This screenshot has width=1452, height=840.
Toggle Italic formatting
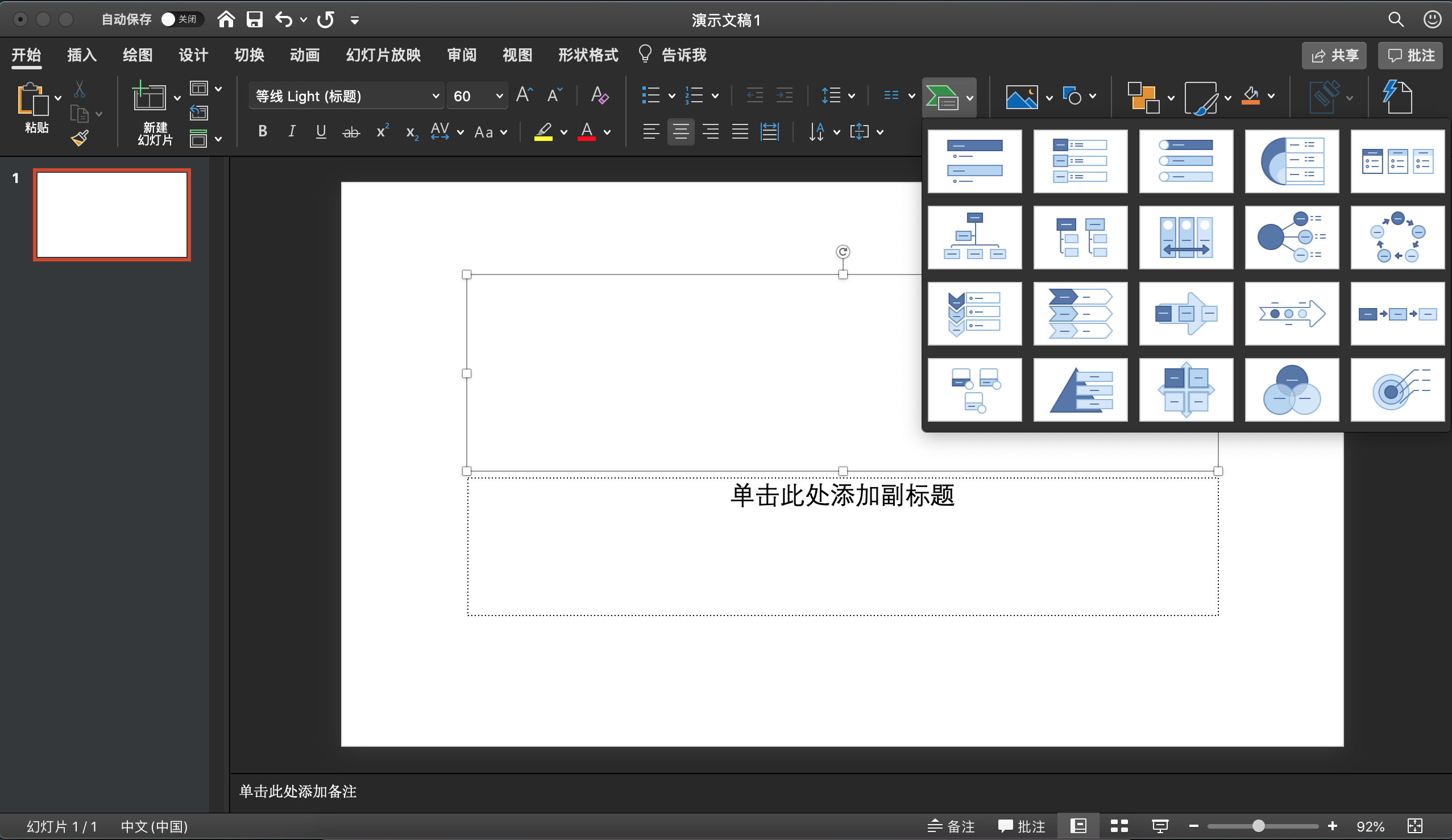coord(292,131)
